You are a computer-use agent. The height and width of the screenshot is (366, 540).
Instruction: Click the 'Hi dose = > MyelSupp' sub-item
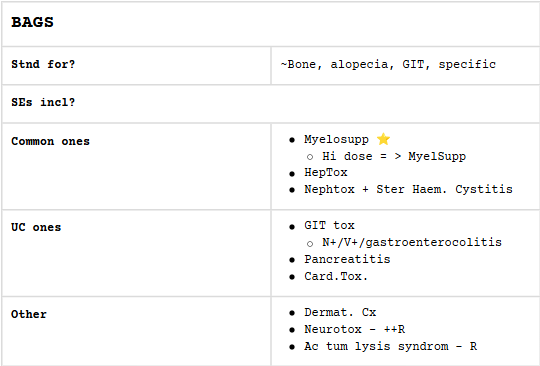394,156
